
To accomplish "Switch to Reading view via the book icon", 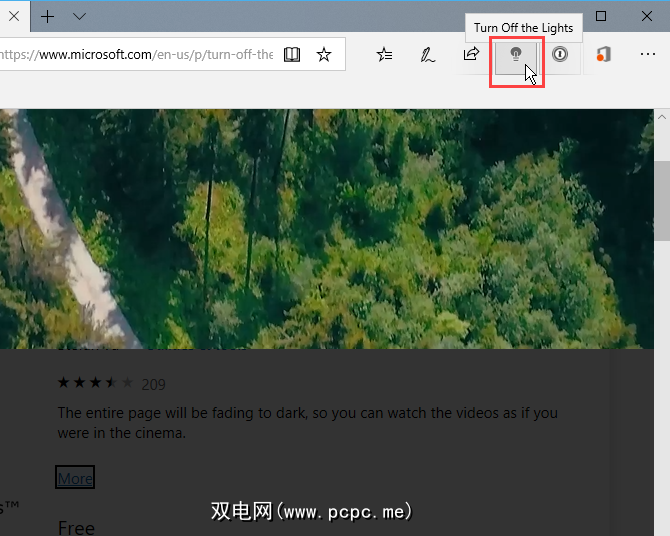I will coord(292,54).
